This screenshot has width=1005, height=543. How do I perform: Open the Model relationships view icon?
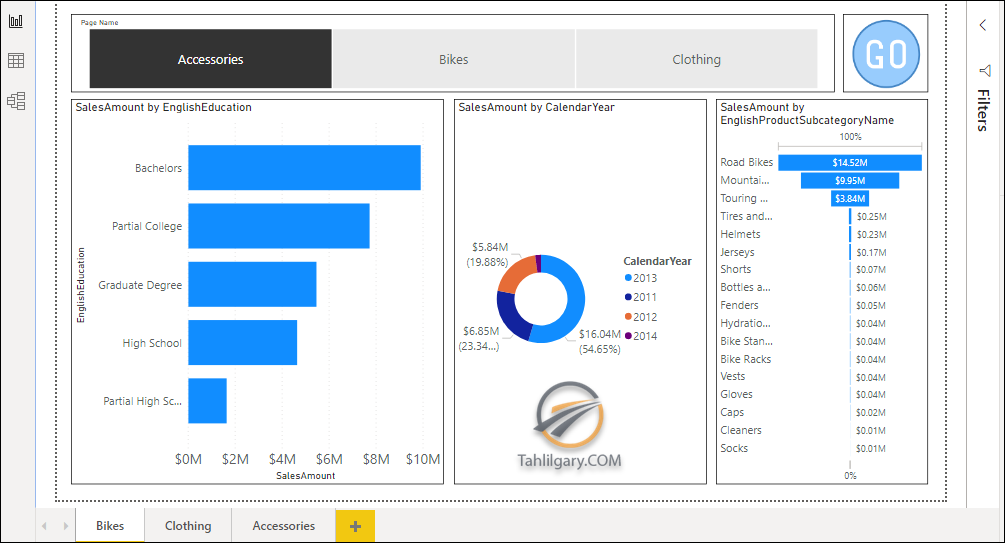click(16, 101)
